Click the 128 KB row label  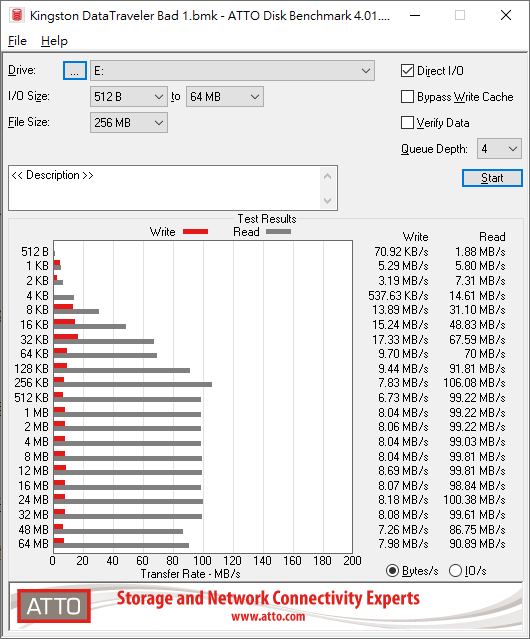pyautogui.click(x=31, y=368)
